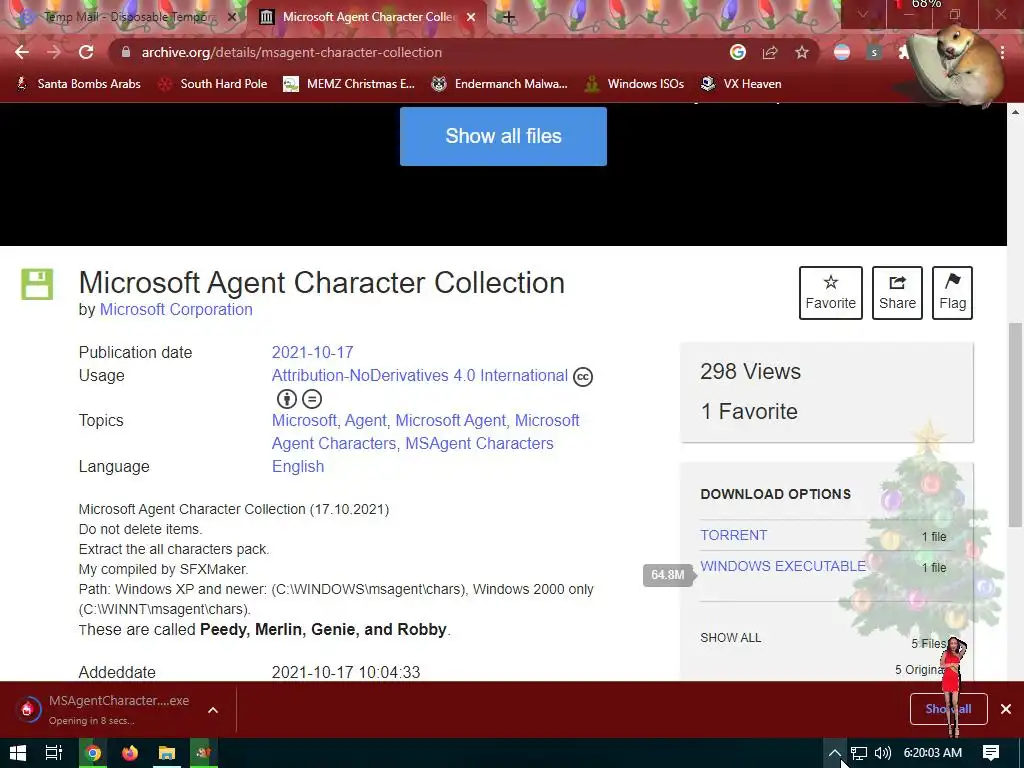This screenshot has width=1024, height=768.
Task: Bookmark this page with the star icon
Action: (802, 52)
